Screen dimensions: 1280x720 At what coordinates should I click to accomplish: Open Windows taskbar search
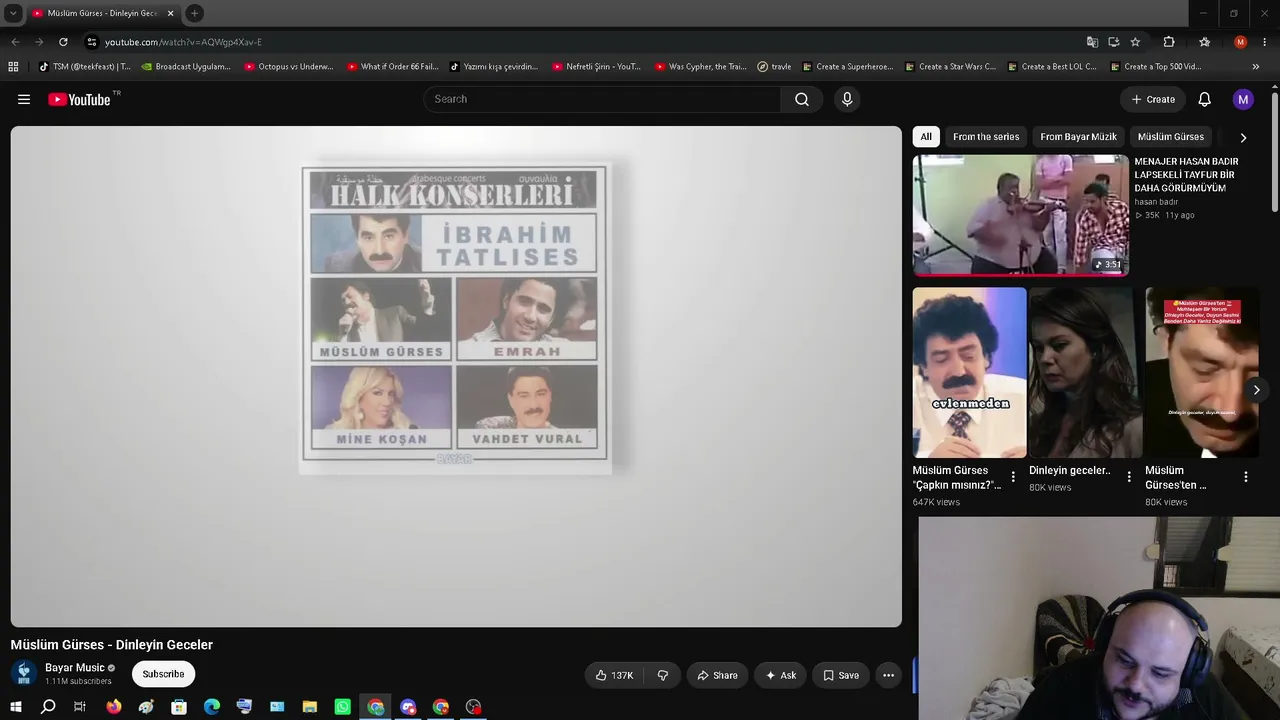48,707
